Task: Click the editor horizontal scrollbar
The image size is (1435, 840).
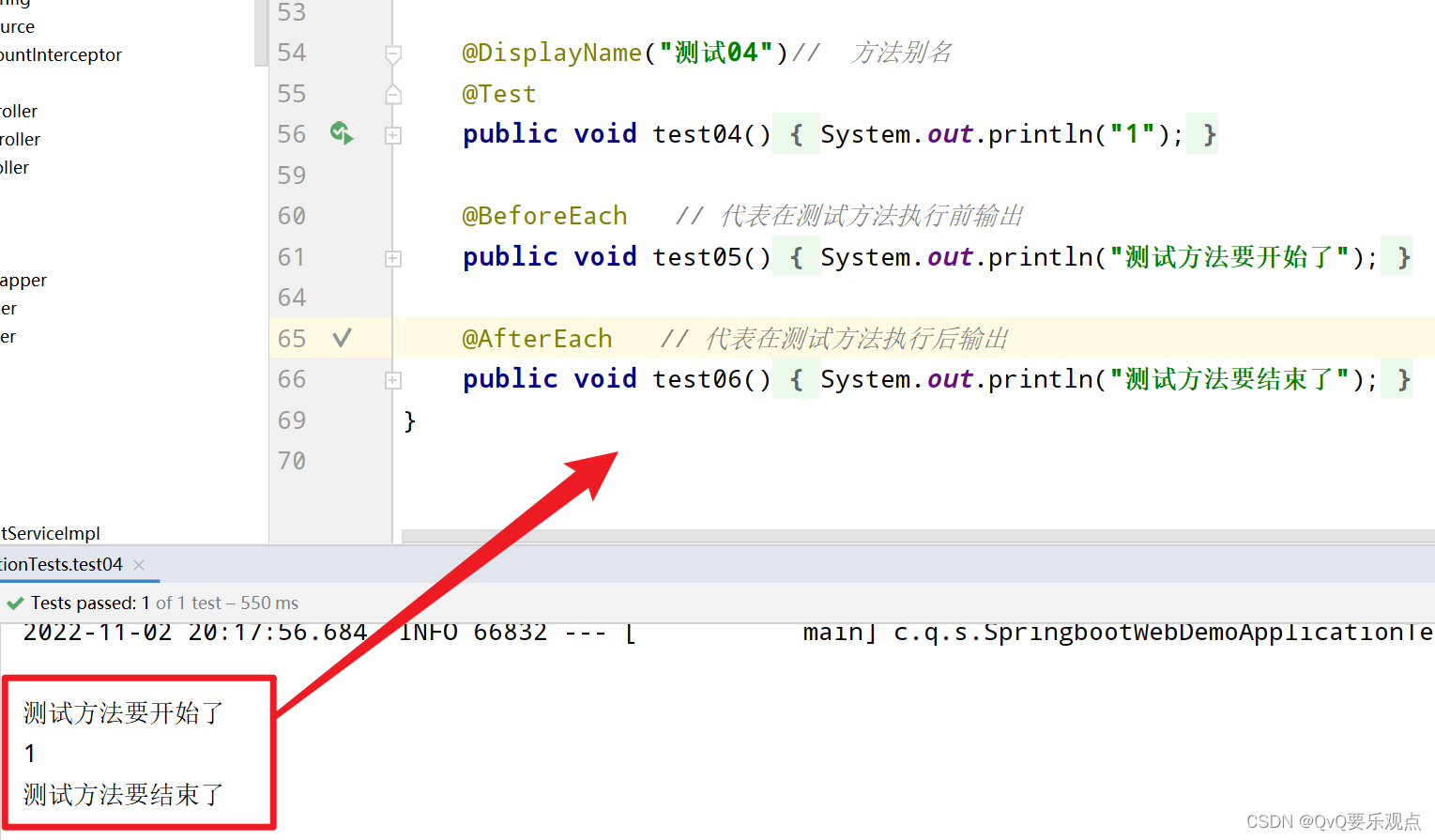Action: (918, 536)
